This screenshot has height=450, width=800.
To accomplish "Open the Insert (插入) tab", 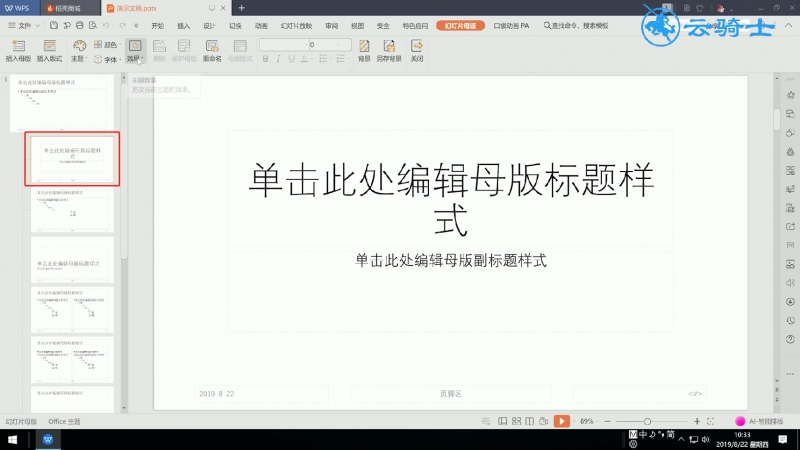I will pos(184,26).
